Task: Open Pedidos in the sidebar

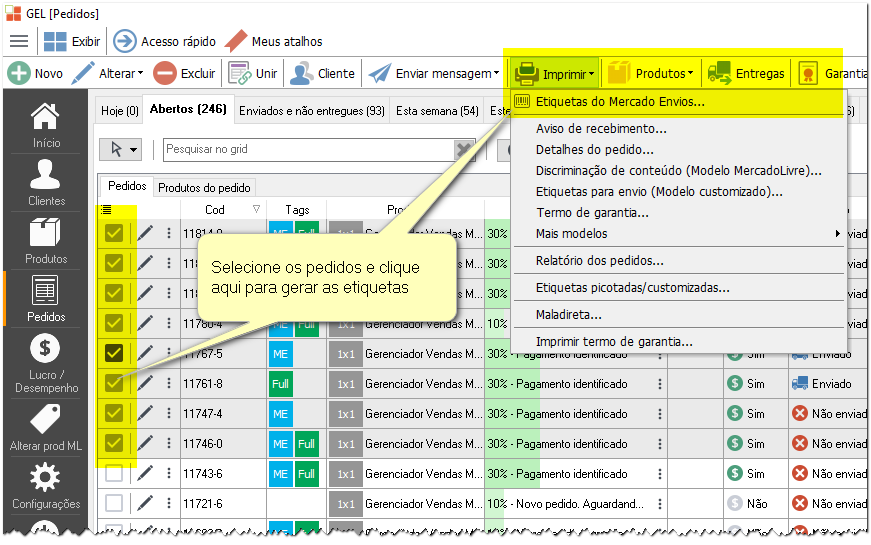Action: click(x=46, y=299)
